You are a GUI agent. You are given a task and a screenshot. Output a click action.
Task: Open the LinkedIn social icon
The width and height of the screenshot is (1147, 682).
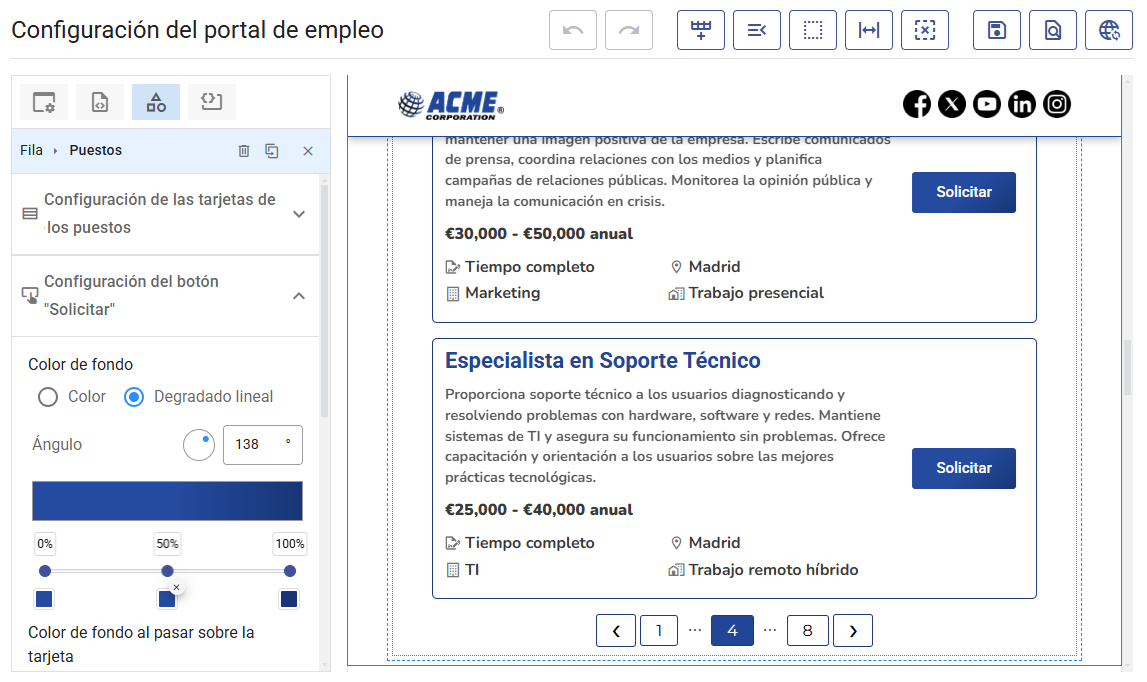pyautogui.click(x=1021, y=104)
